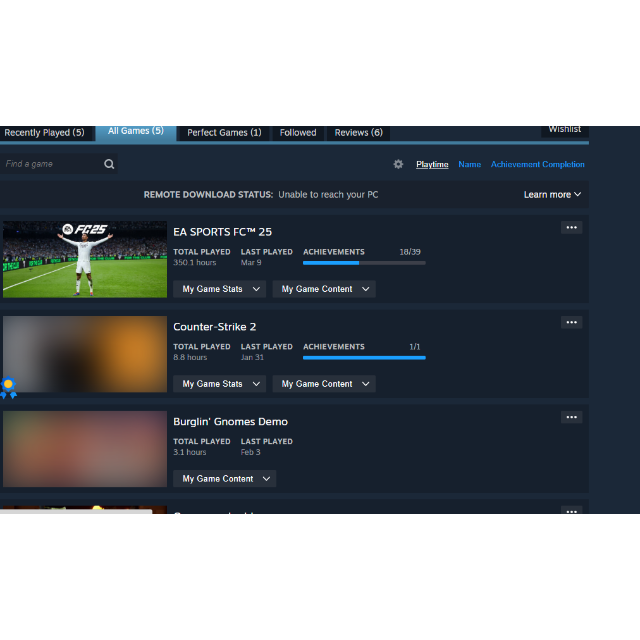Screen dimensions: 640x640
Task: Expand My Game Content for Burglin' Gnomes Demo
Action: click(x=224, y=478)
